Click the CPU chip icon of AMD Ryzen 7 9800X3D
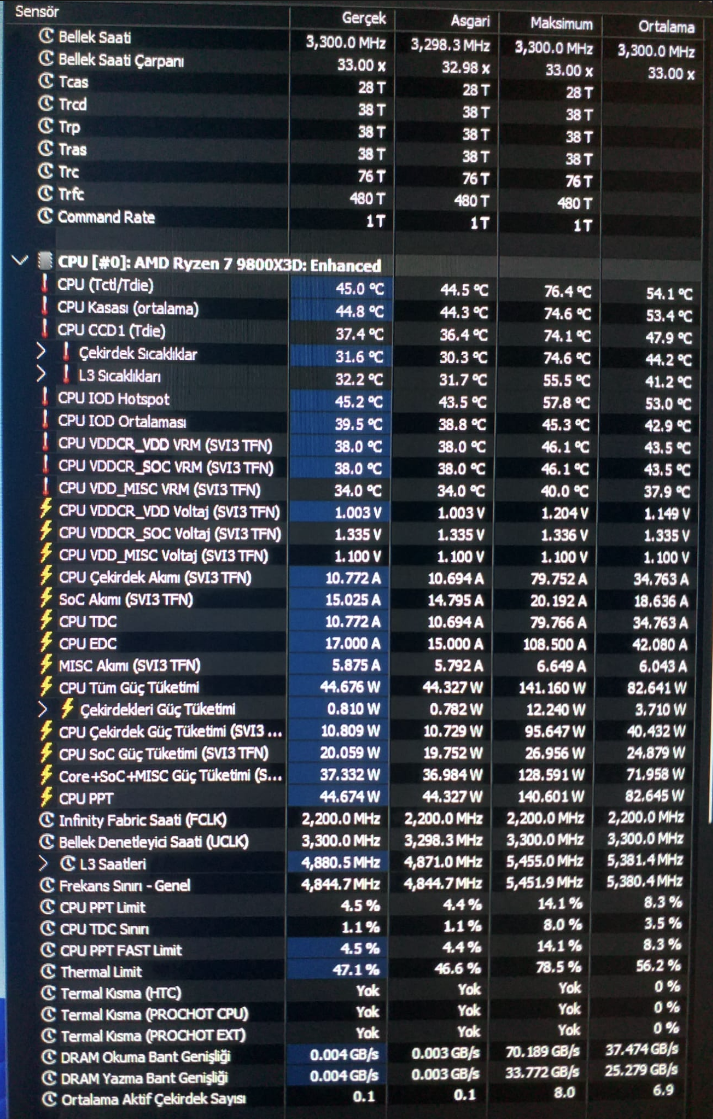713x1119 pixels. pos(45,262)
